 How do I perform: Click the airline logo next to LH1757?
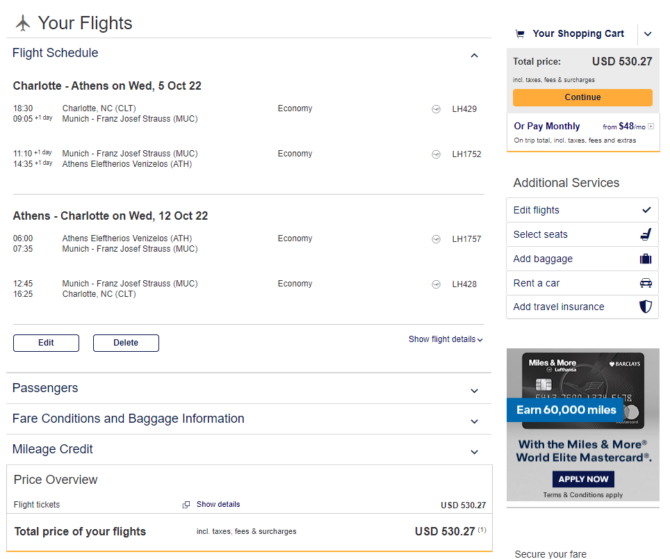(x=436, y=239)
